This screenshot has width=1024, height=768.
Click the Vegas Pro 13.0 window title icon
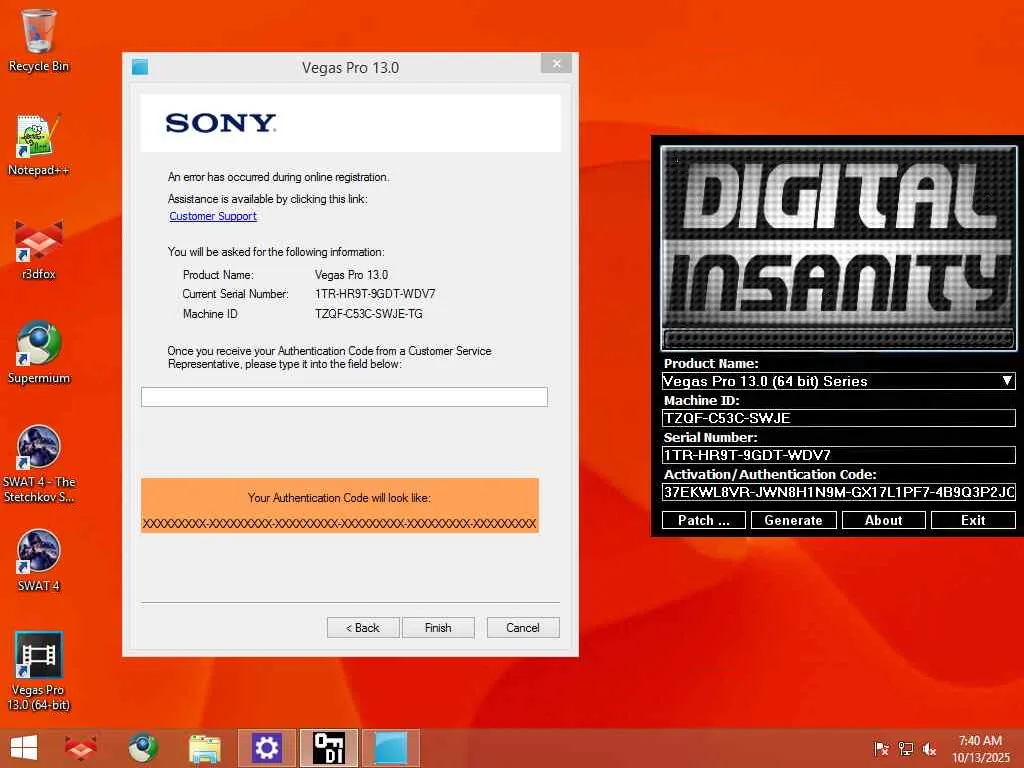click(140, 67)
